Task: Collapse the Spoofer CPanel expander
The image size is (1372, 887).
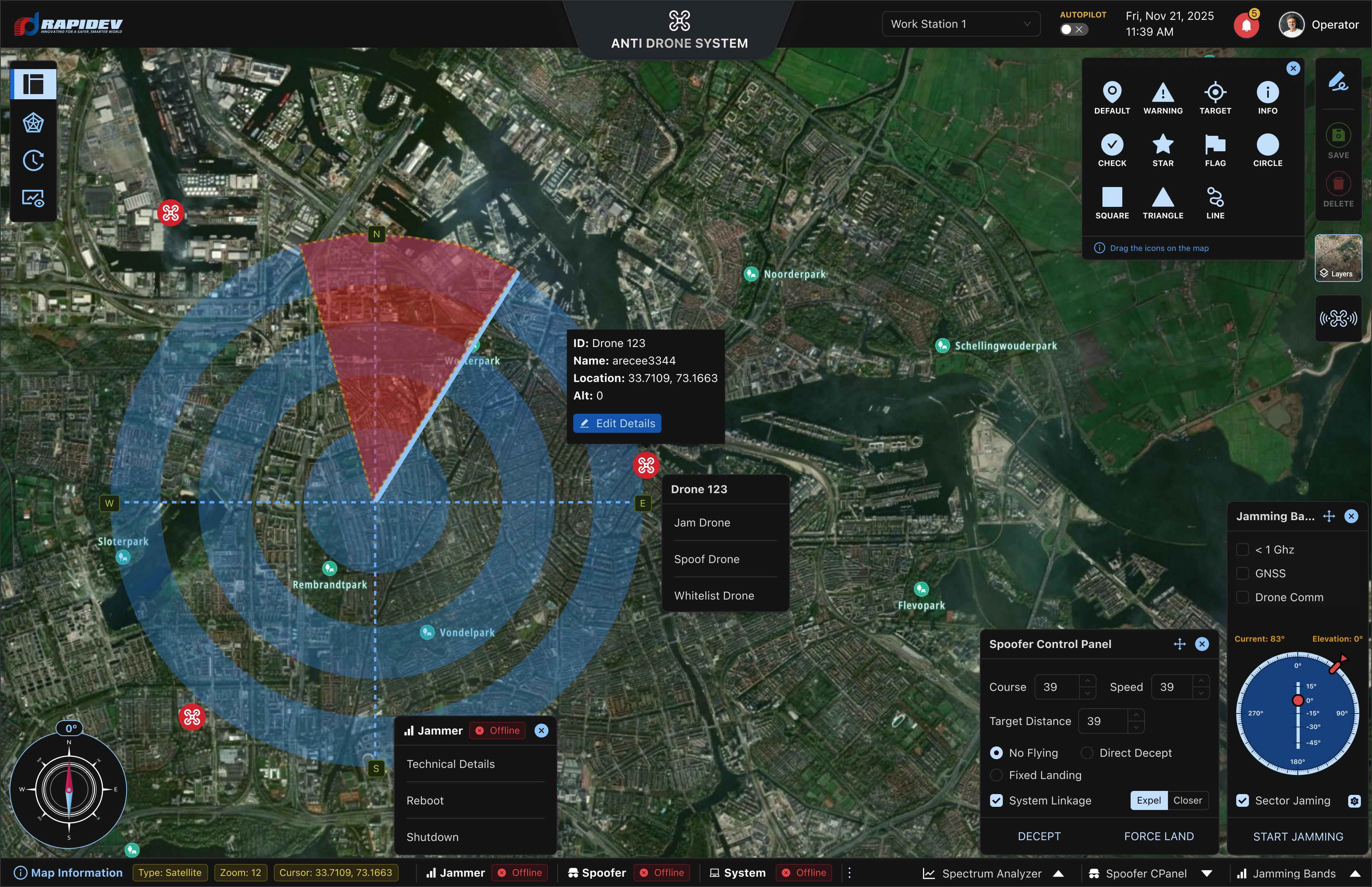Action: (x=1207, y=873)
